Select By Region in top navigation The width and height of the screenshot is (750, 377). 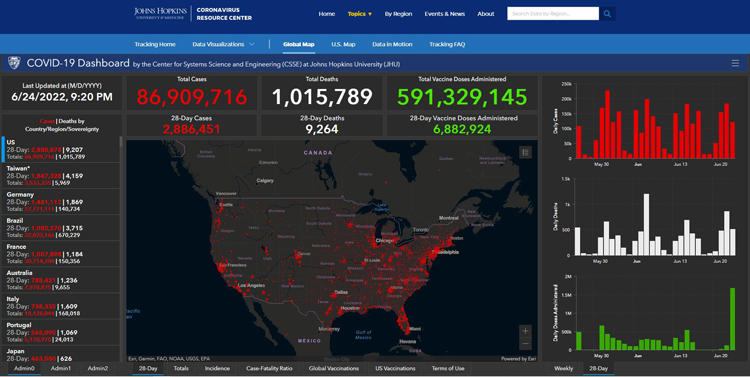(398, 14)
